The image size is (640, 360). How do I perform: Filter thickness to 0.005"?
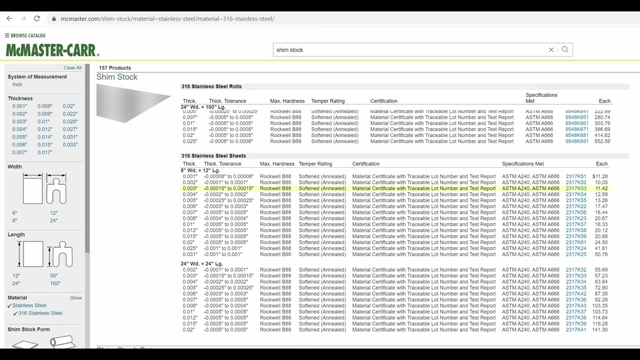pos(20,137)
